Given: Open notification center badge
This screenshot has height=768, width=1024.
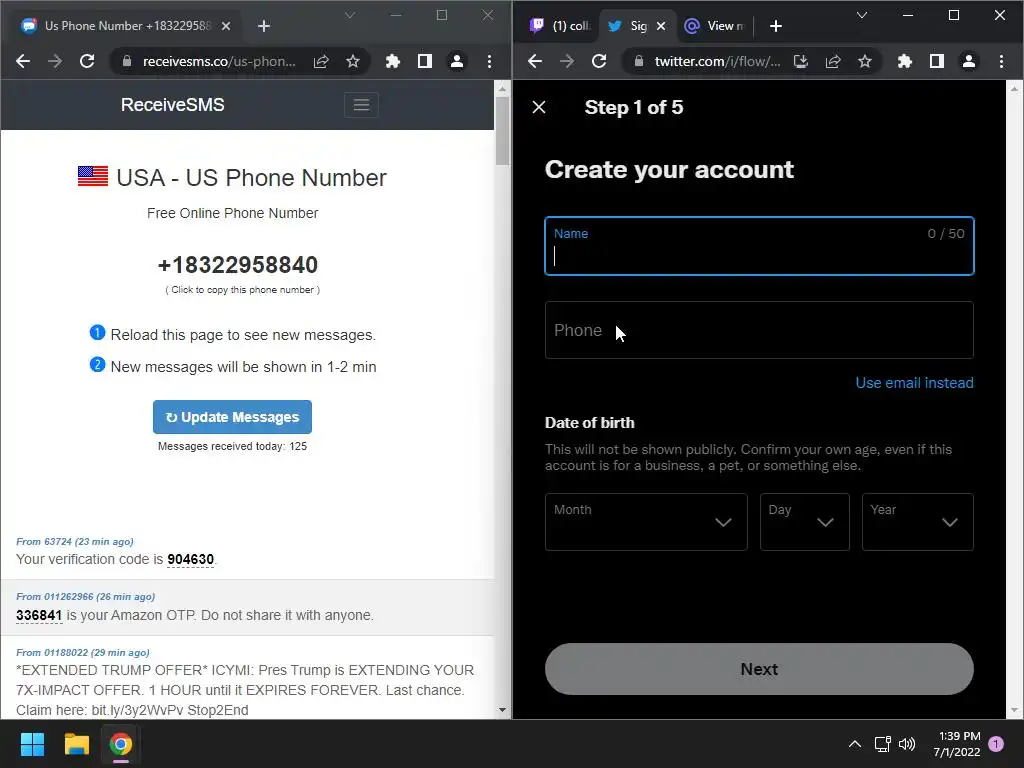Looking at the screenshot, I should point(996,744).
